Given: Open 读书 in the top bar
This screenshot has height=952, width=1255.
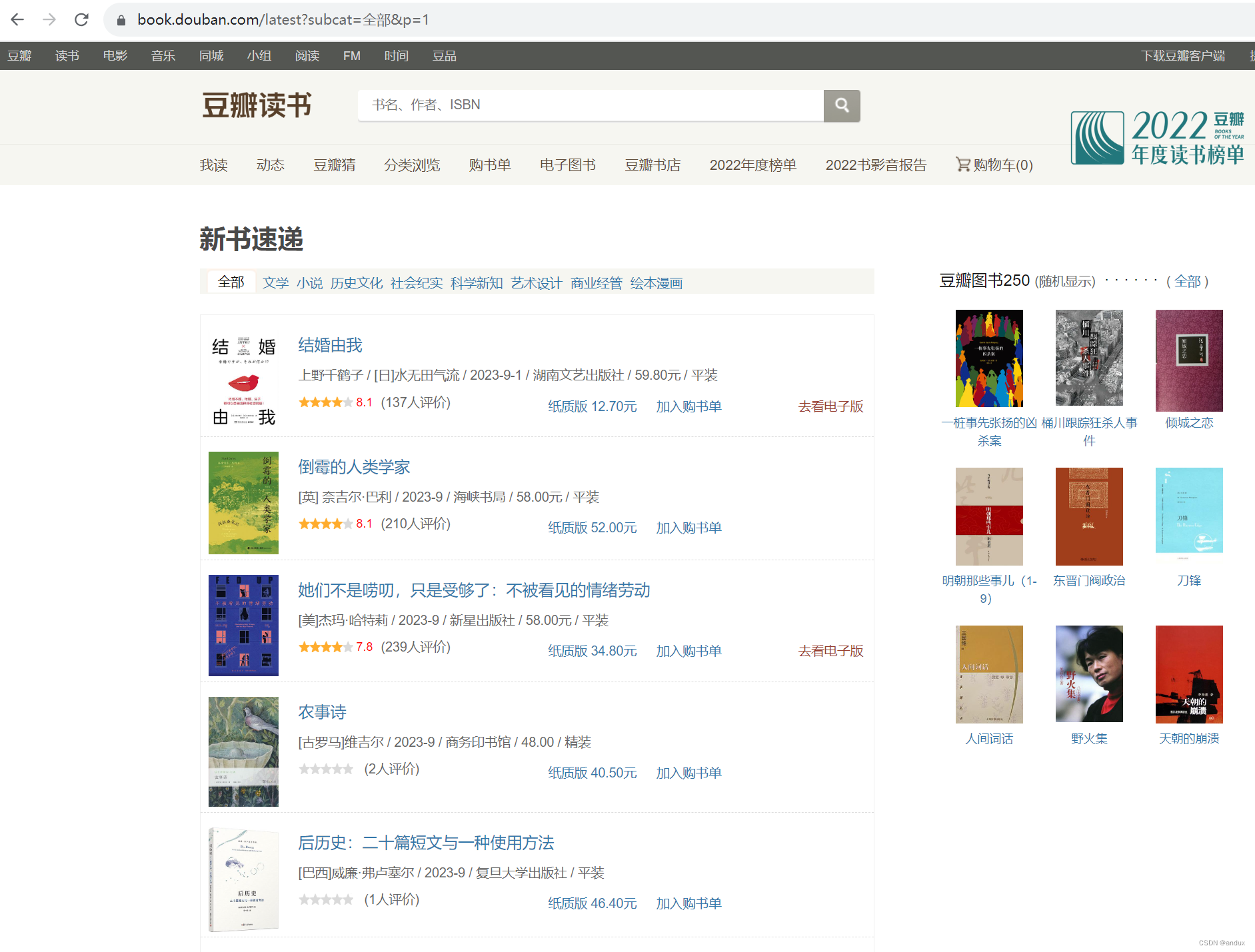Looking at the screenshot, I should click(67, 56).
